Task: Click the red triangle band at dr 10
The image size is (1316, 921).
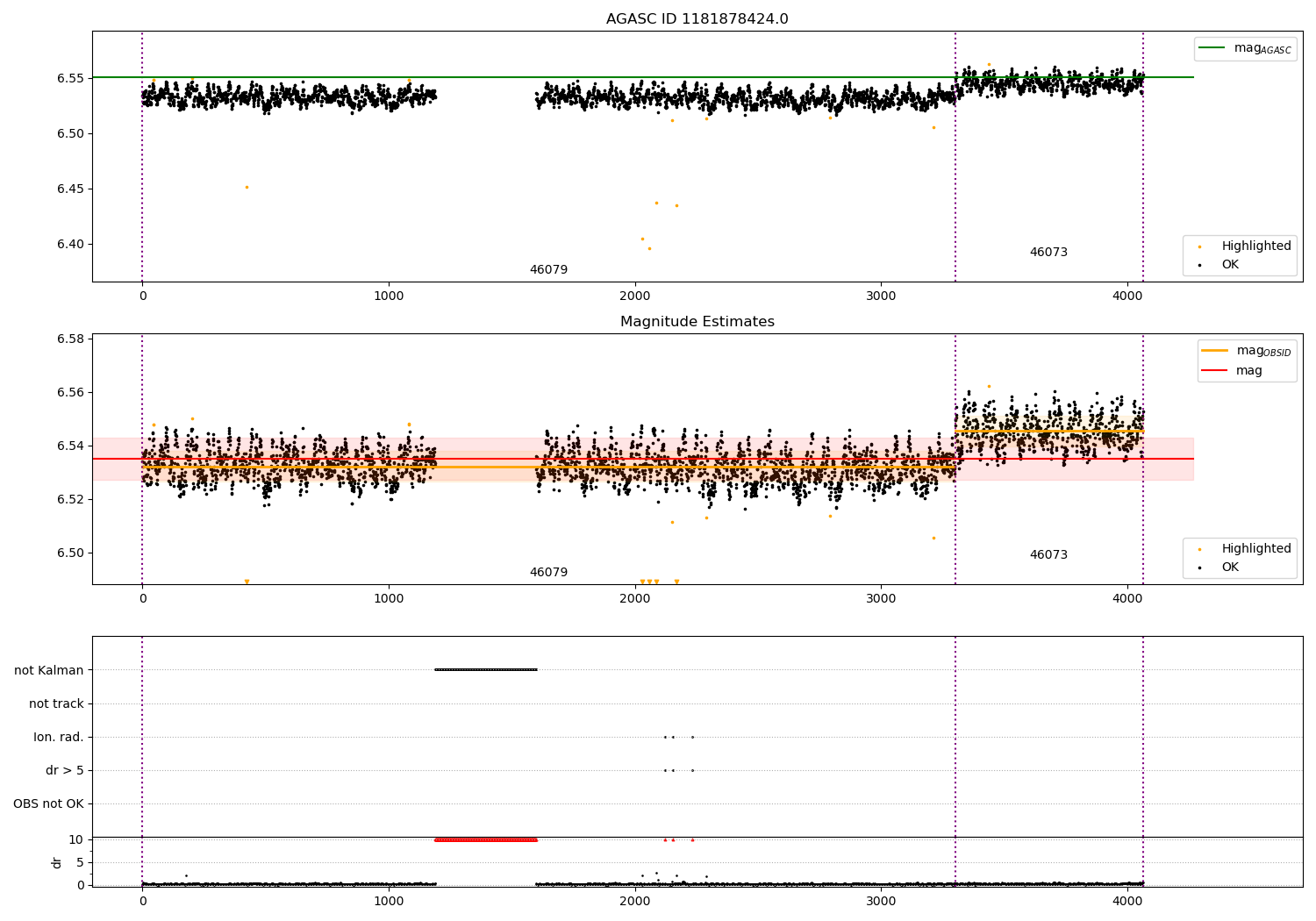Action: [x=485, y=839]
